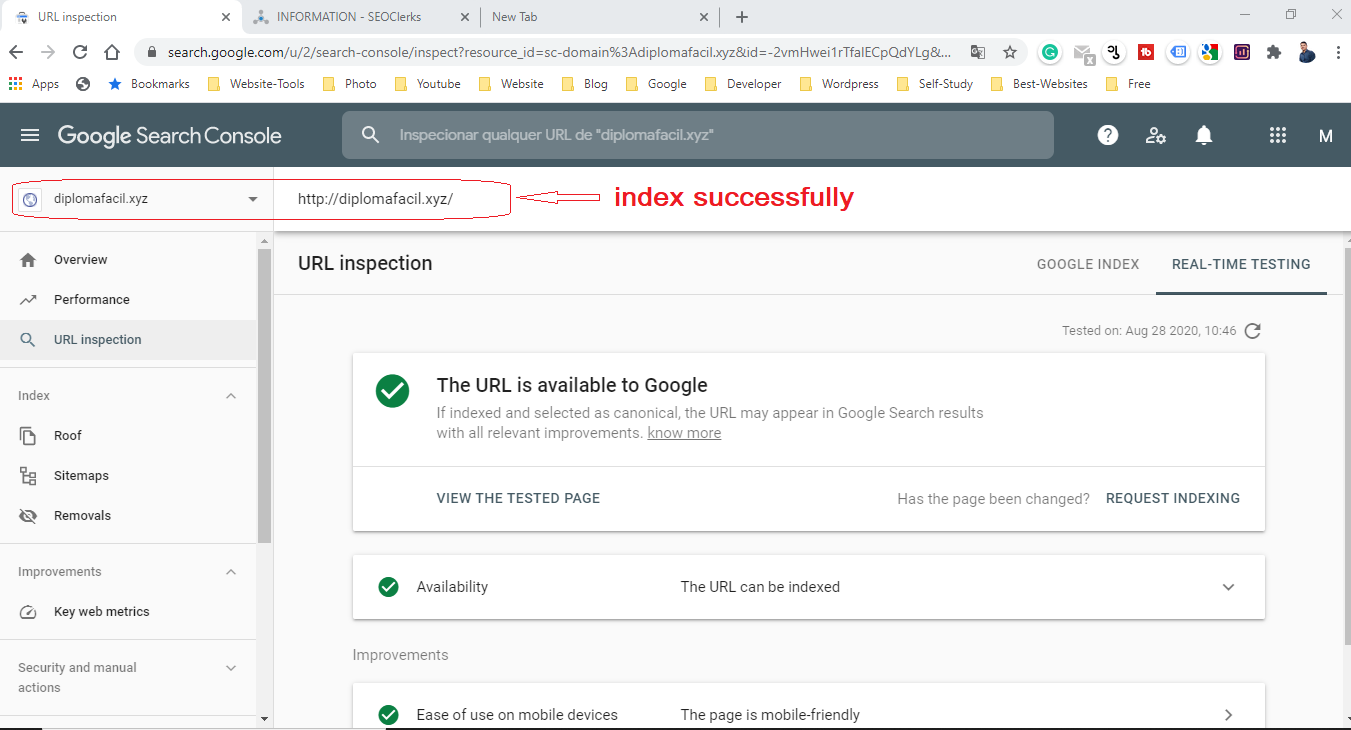Viewport: 1351px width, 730px height.
Task: Open Search Console help
Action: [1107, 135]
